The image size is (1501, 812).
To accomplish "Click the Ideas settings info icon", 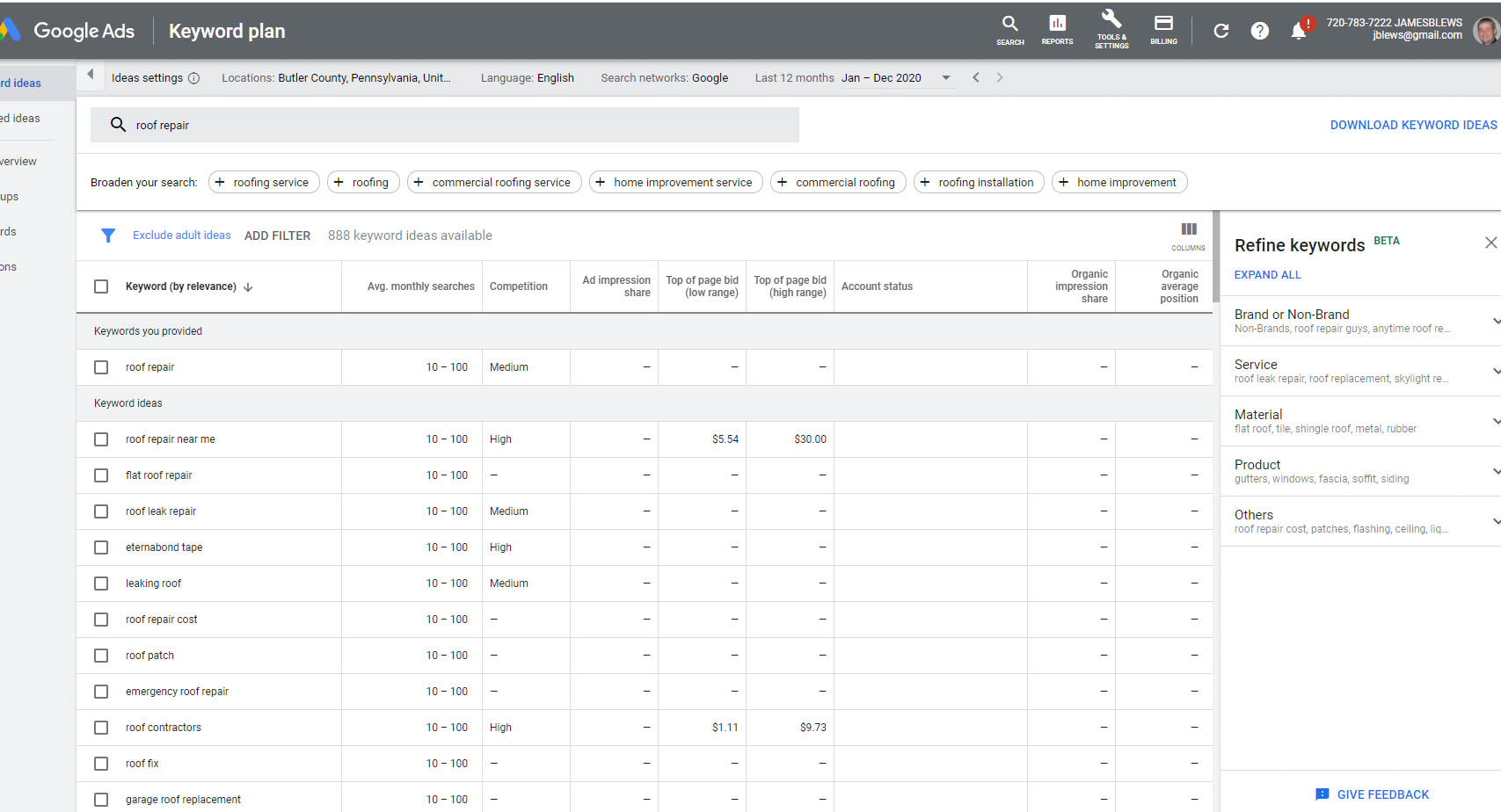I will [194, 78].
